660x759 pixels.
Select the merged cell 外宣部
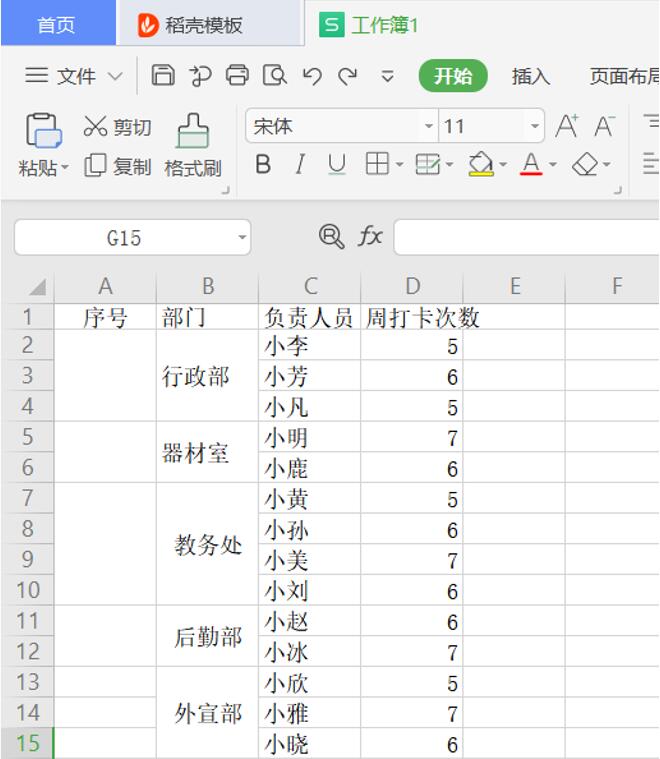tap(207, 713)
